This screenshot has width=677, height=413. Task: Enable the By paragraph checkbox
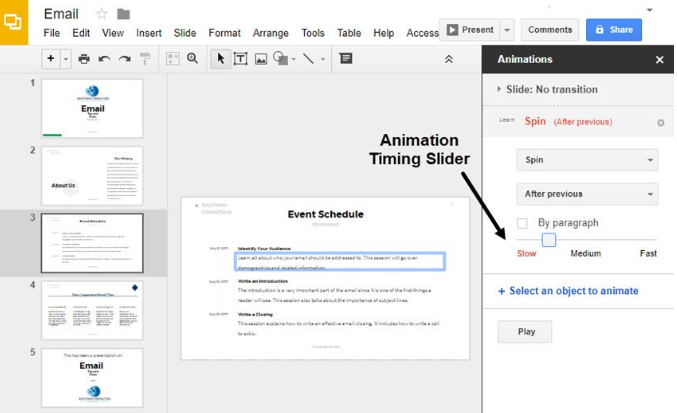tap(522, 223)
